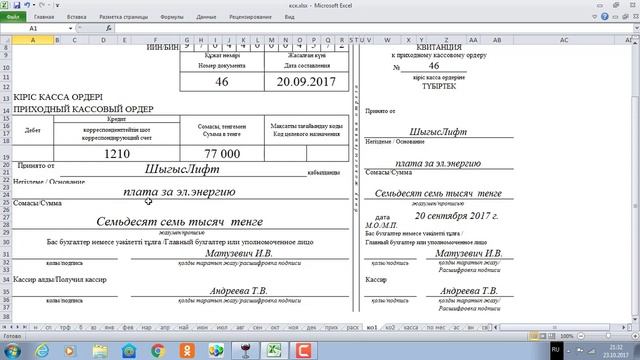Click the Name Box showing A1
Image resolution: width=640 pixels, height=360 pixels.
tap(33, 28)
